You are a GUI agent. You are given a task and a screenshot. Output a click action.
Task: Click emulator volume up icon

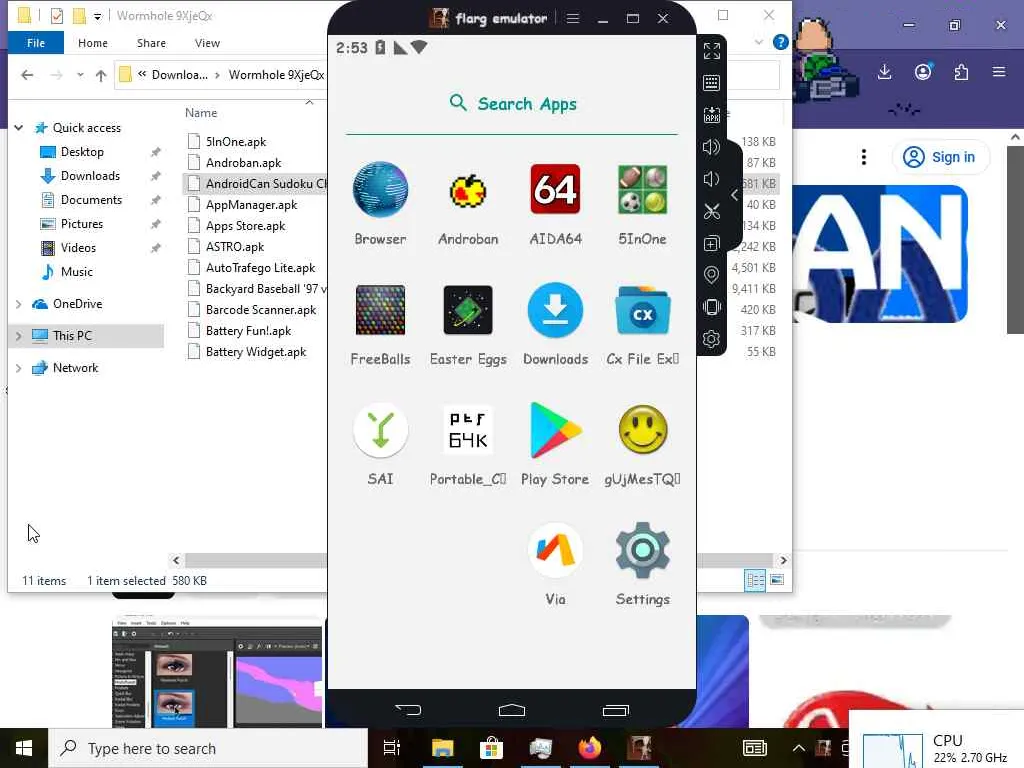pos(711,147)
